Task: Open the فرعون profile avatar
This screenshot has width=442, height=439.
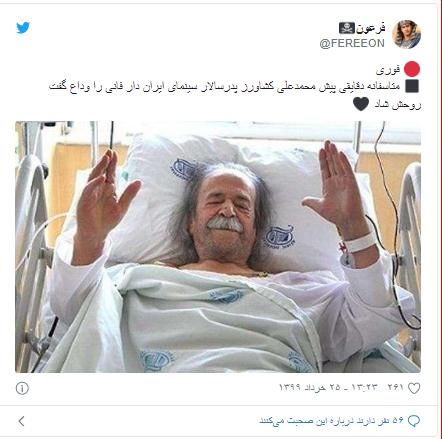Action: click(406, 34)
